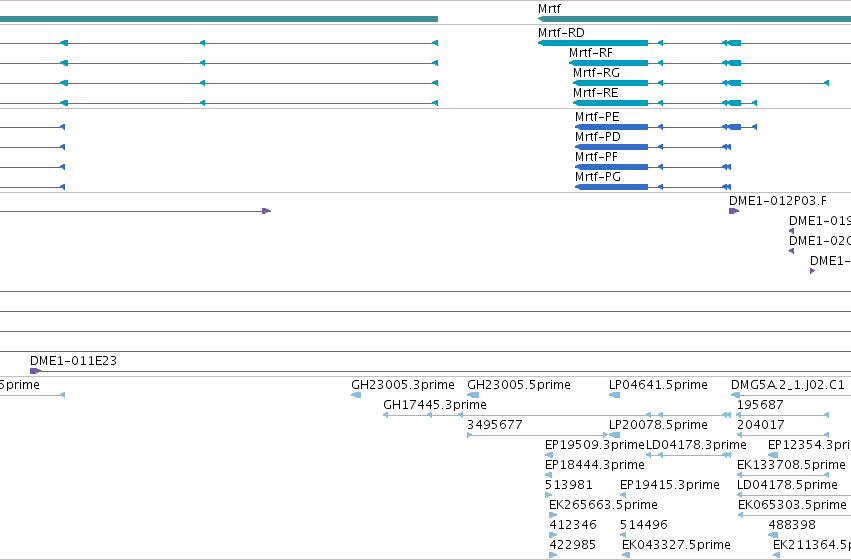The image size is (851, 560).
Task: Click the thick Mrtf gene bar
Action: 694,19
